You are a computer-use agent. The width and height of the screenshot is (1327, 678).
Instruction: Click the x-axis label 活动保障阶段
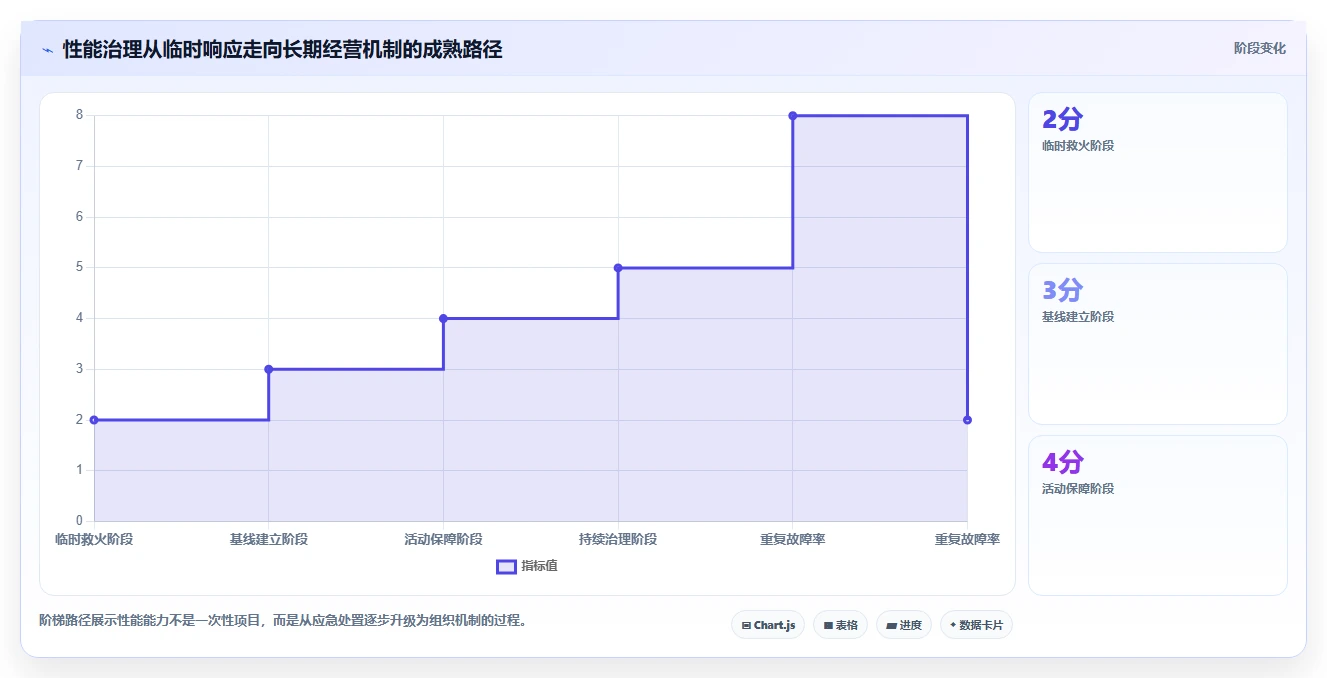pos(443,539)
